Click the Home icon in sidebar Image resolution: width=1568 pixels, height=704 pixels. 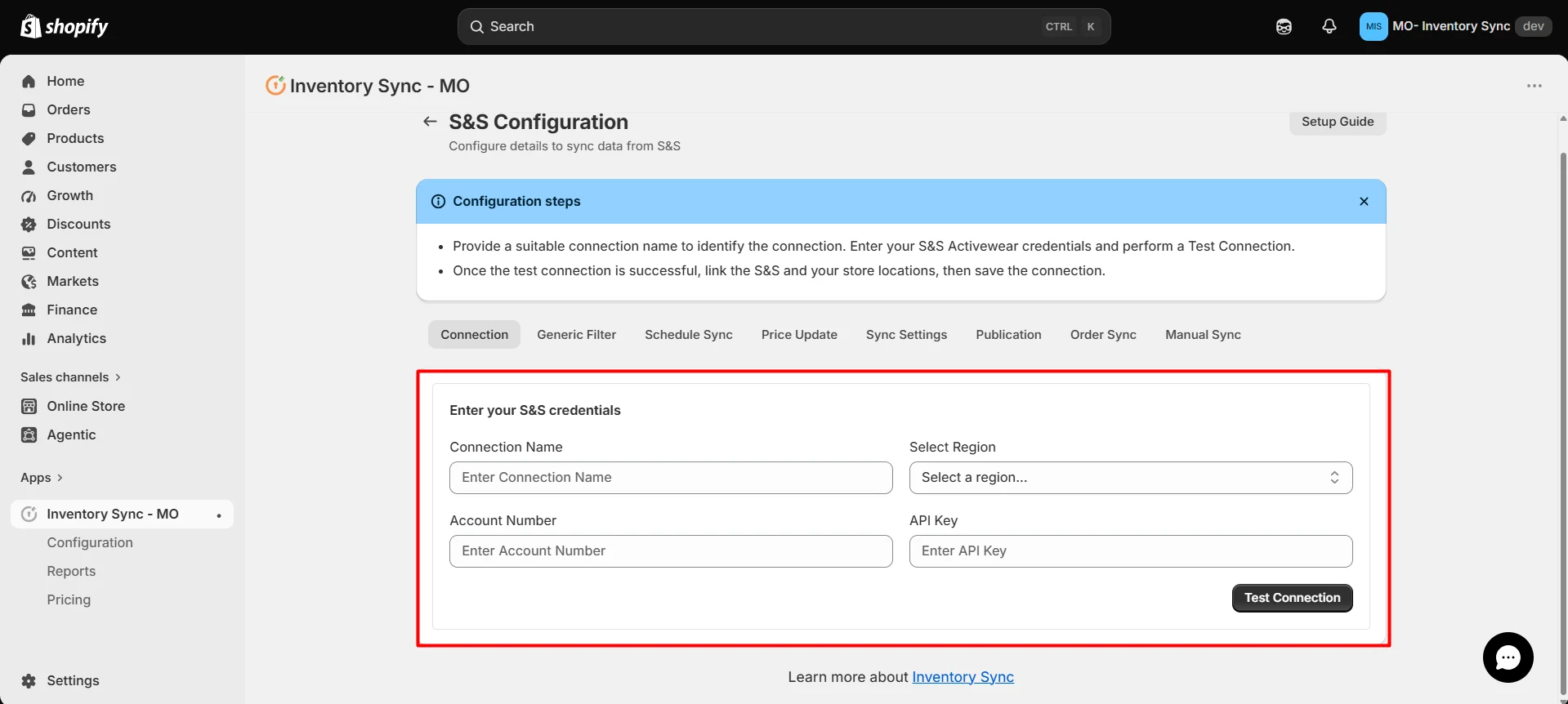pyautogui.click(x=29, y=81)
